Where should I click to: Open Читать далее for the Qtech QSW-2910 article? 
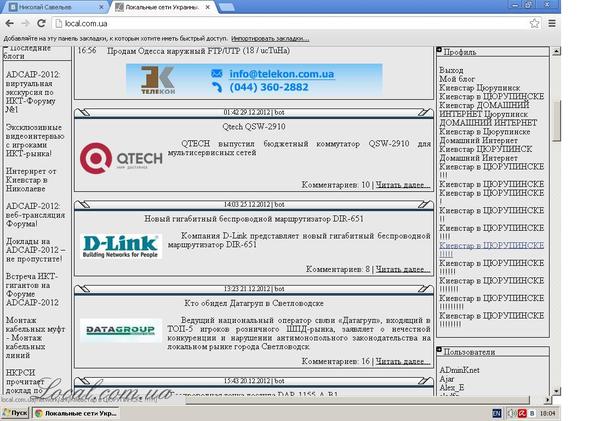403,185
